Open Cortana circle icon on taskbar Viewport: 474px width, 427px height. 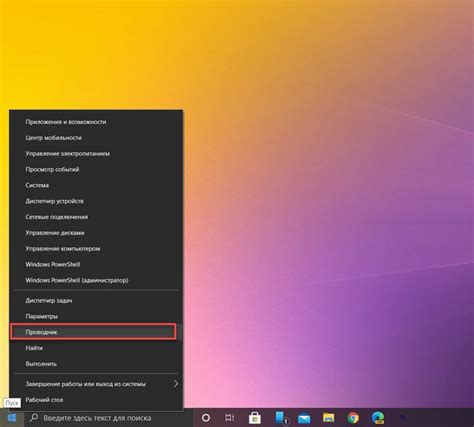(206, 418)
